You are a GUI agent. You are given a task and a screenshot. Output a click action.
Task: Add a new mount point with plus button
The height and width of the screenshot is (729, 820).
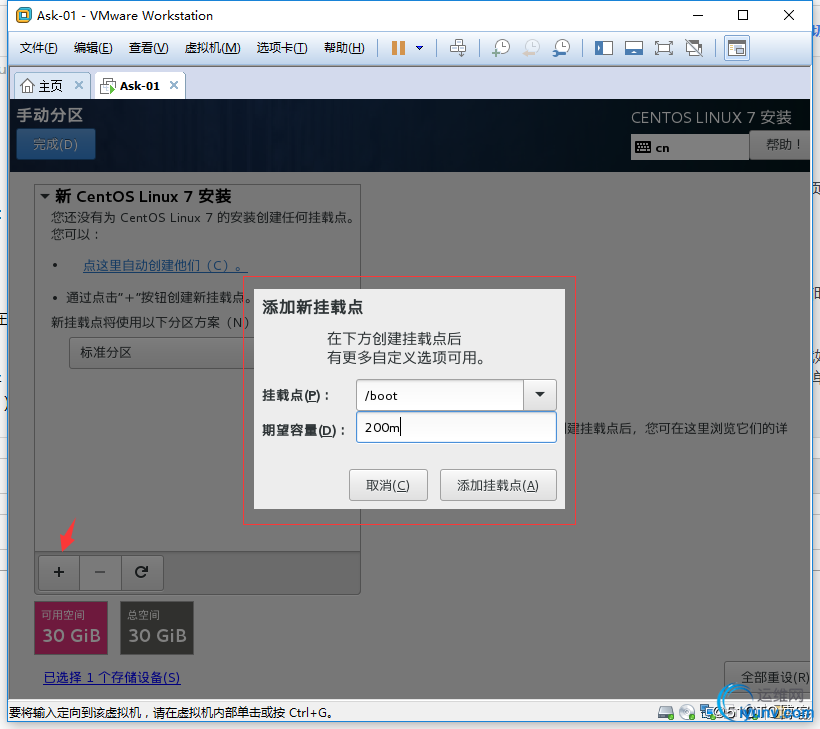point(59,572)
